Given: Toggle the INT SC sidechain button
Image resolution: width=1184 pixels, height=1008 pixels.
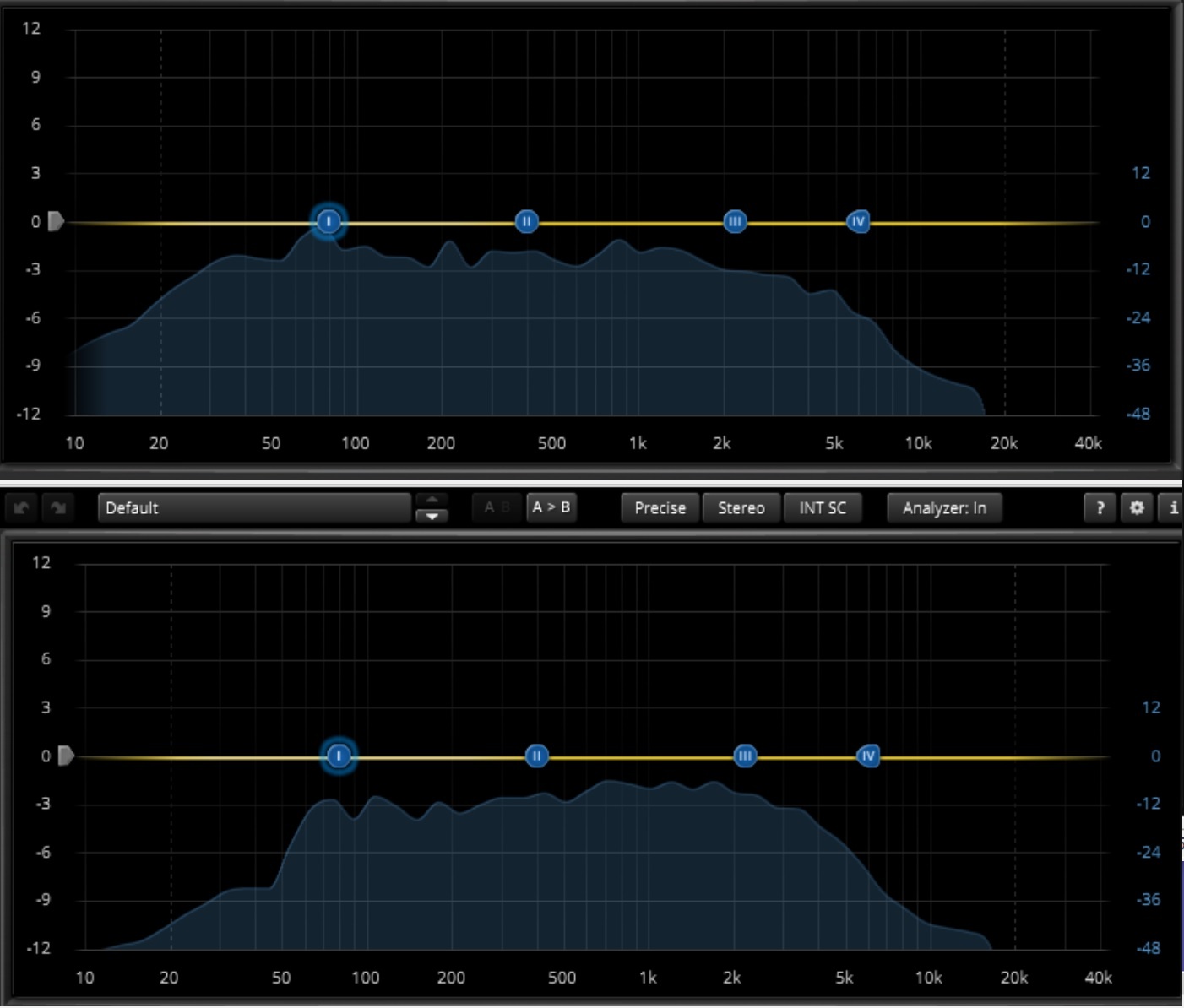Looking at the screenshot, I should click(x=822, y=507).
